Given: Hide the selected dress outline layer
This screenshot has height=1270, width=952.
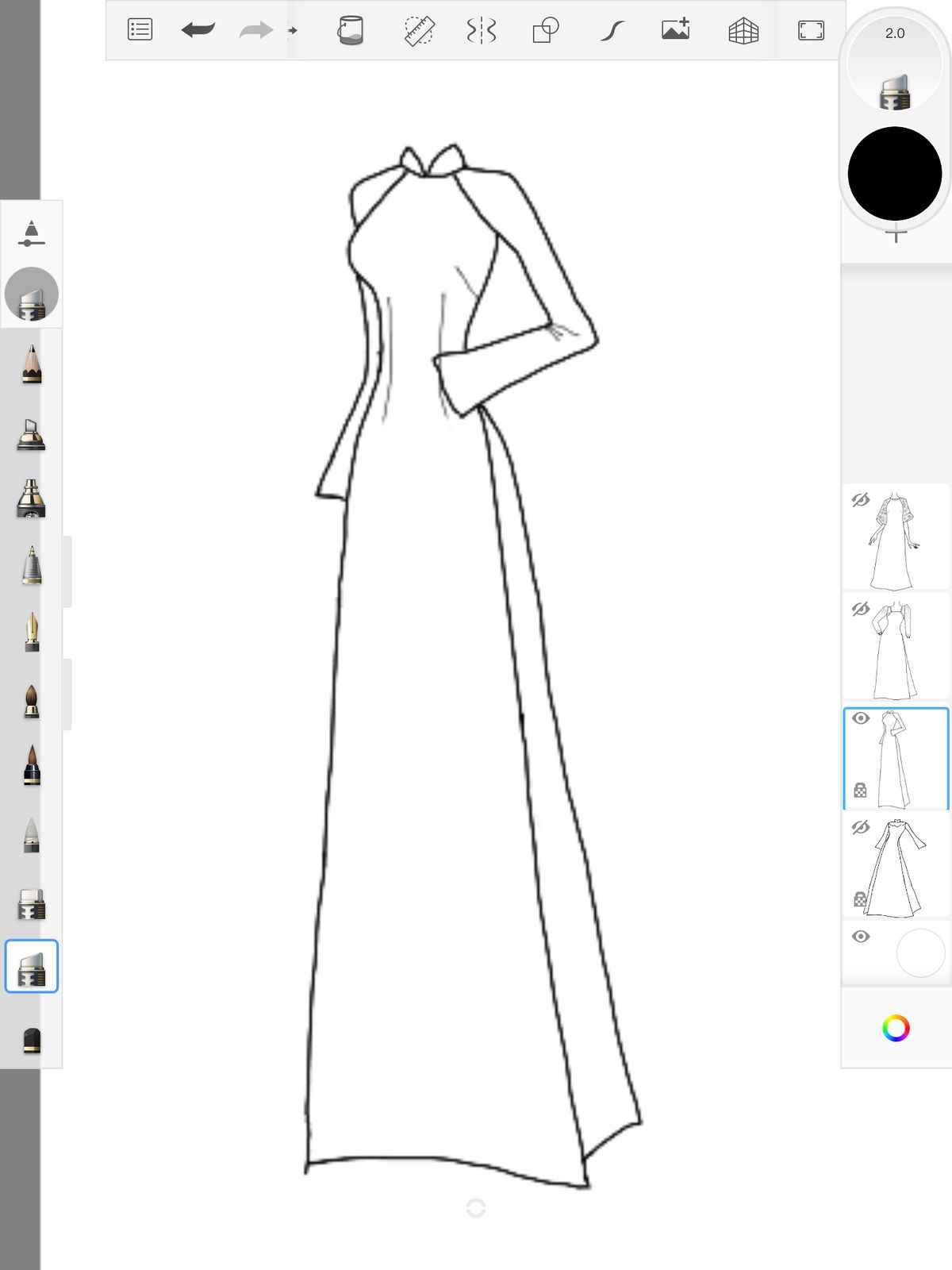Looking at the screenshot, I should (860, 718).
